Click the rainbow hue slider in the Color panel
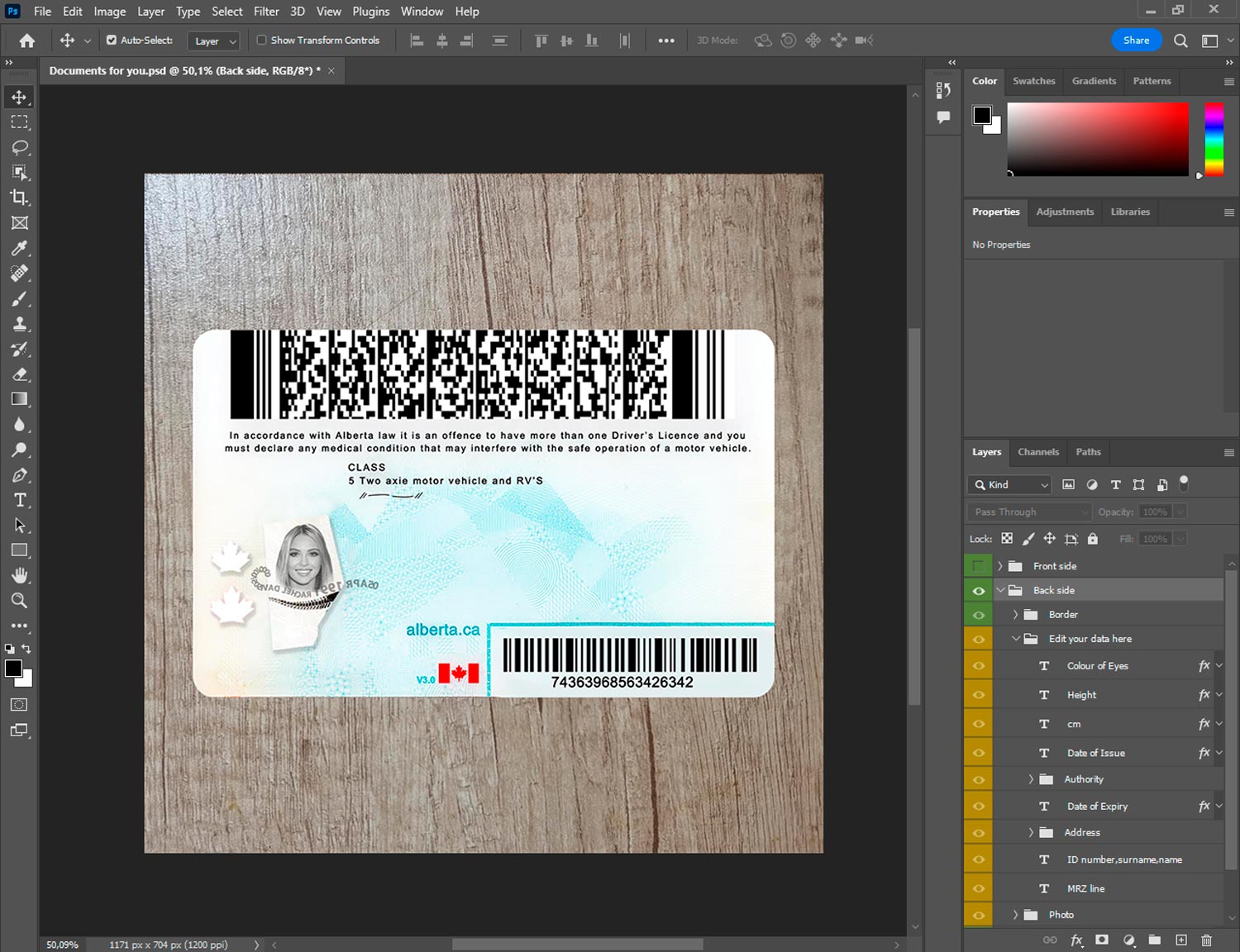Image resolution: width=1240 pixels, height=952 pixels. tap(1213, 138)
